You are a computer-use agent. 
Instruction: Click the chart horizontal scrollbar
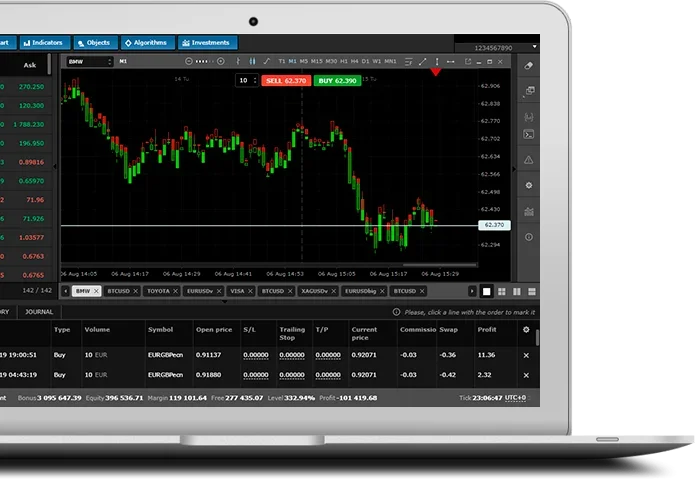439,265
